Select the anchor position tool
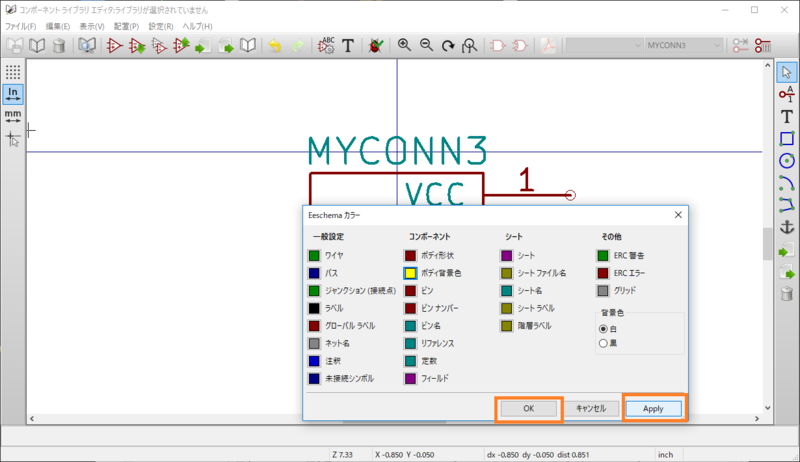This screenshot has width=800, height=462. pyautogui.click(x=786, y=227)
